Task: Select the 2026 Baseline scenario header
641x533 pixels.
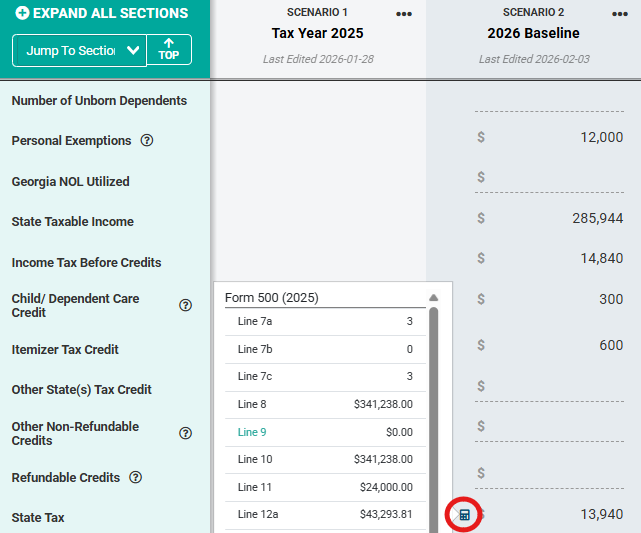Action: click(532, 33)
